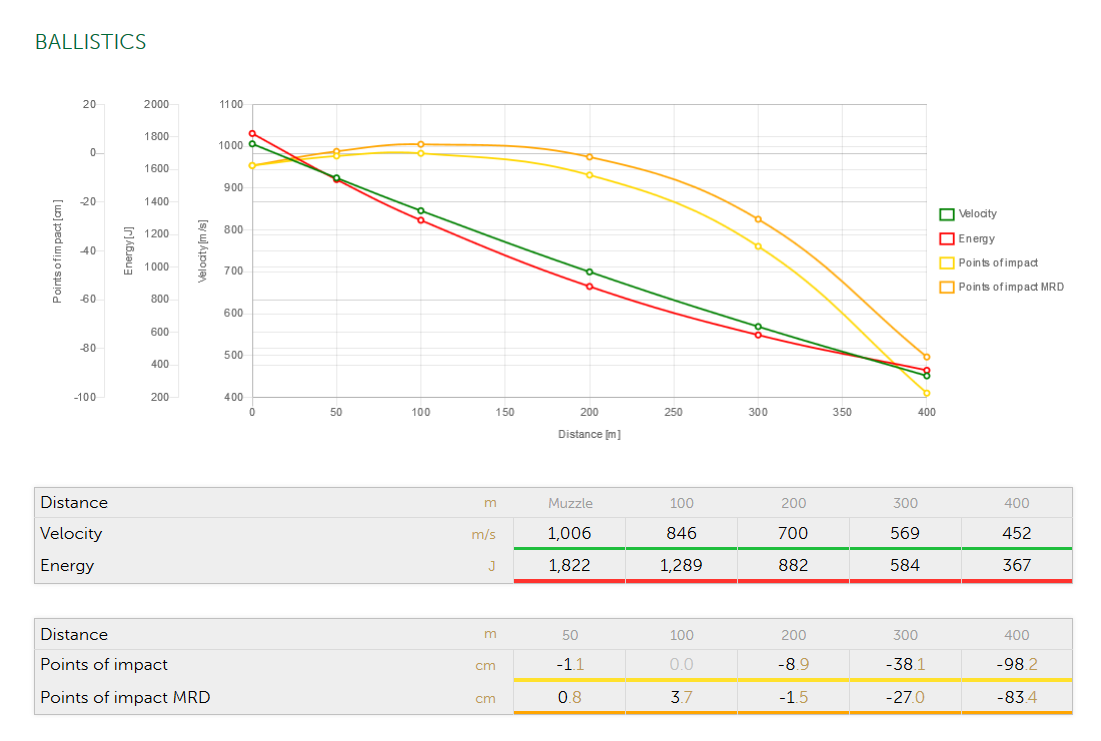Select the orange MRD marker at 100 m
Image resolution: width=1101 pixels, height=741 pixels.
(x=421, y=144)
